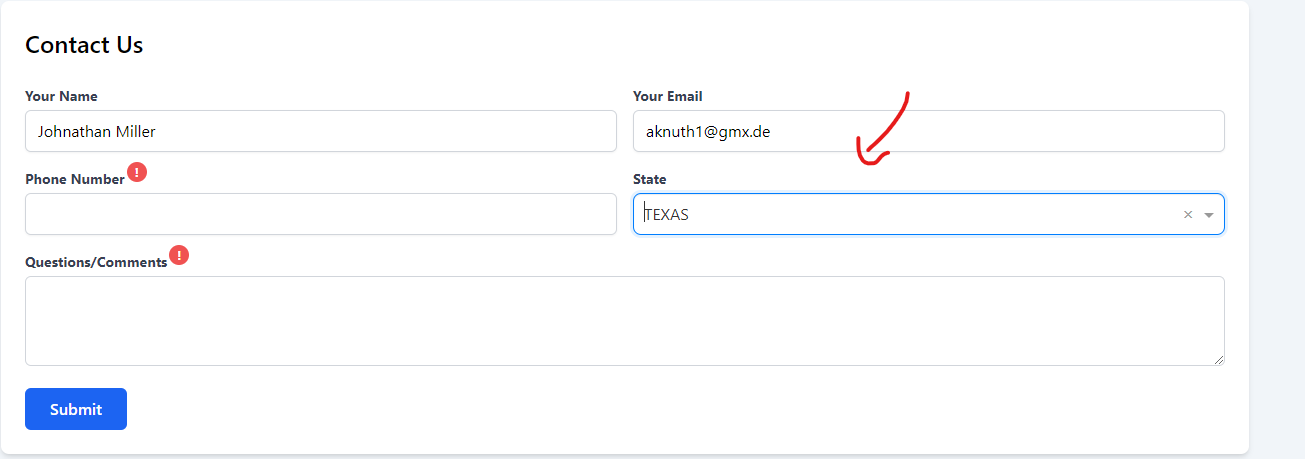Click the State label

(649, 179)
